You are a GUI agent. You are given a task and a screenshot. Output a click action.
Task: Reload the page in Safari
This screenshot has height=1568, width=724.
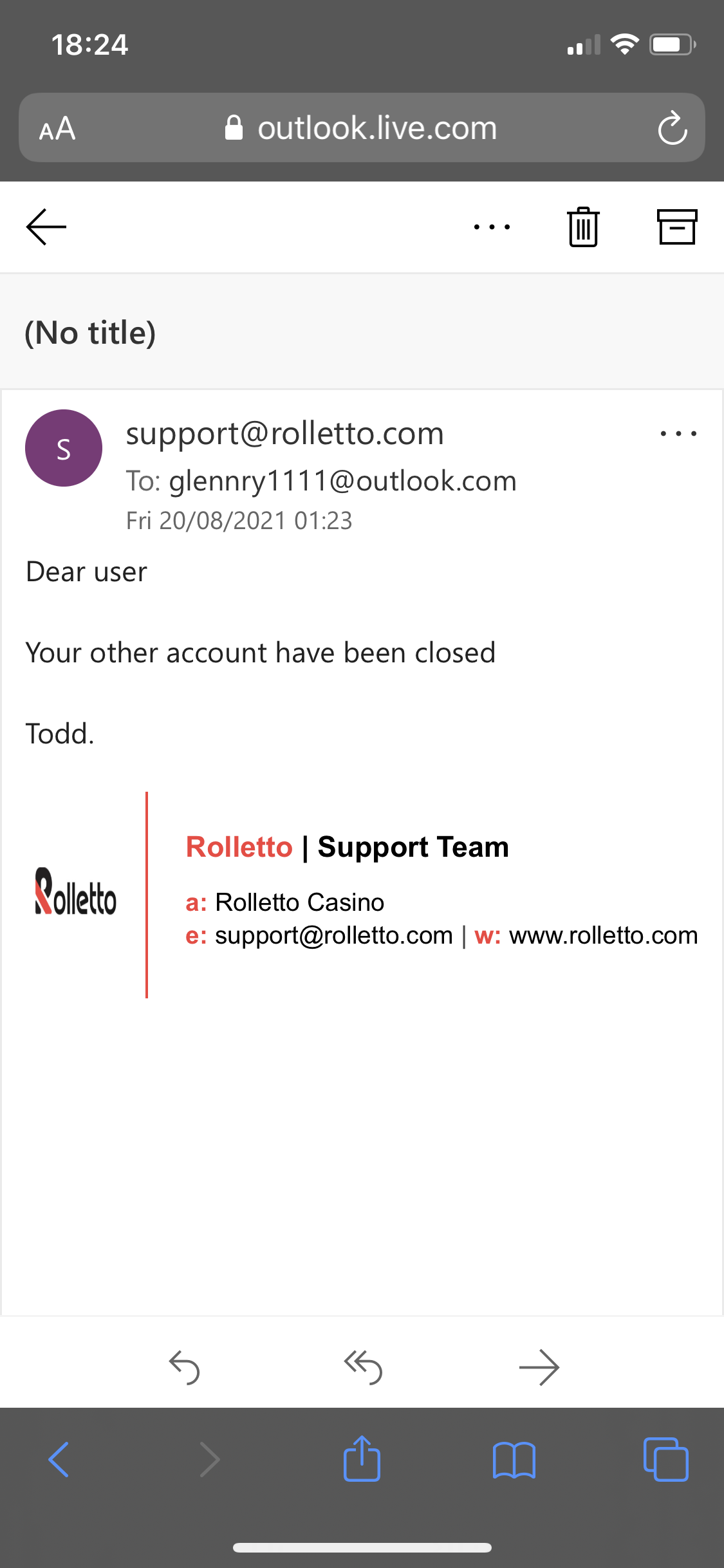[x=672, y=128]
